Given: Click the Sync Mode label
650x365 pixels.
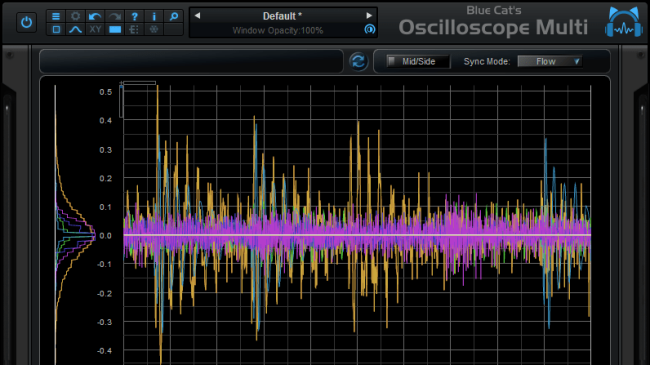Looking at the screenshot, I should [x=487, y=61].
